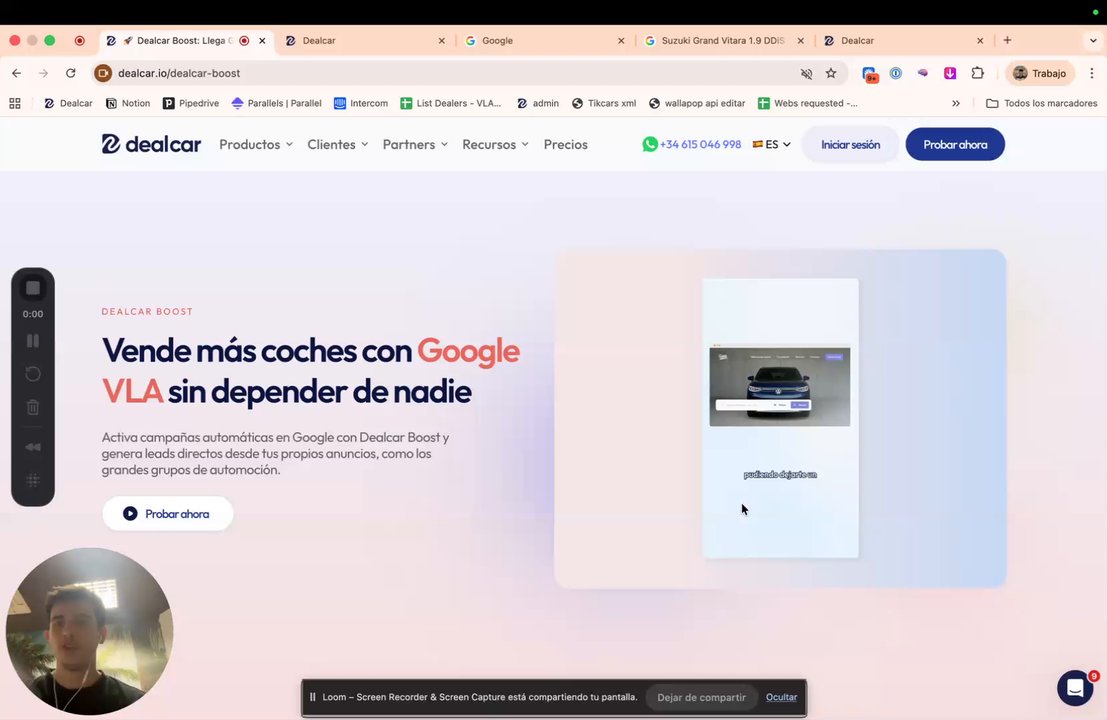Open the wallapop api editar bookmark

tap(697, 103)
